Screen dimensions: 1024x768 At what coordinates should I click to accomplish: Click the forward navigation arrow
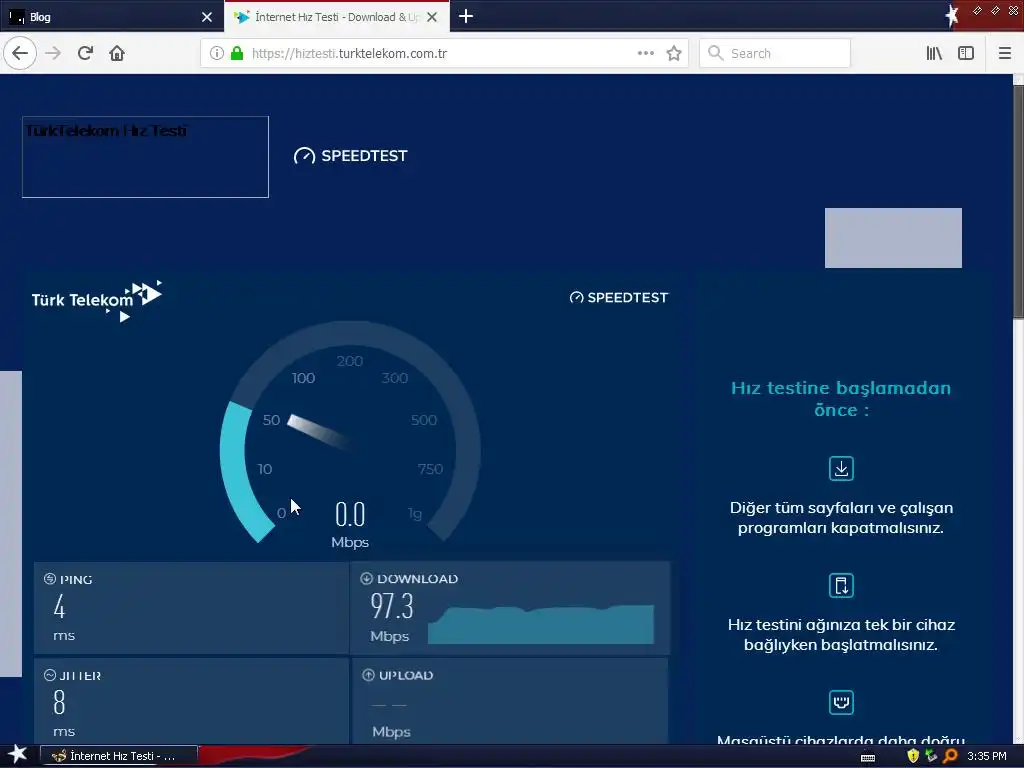pos(53,53)
